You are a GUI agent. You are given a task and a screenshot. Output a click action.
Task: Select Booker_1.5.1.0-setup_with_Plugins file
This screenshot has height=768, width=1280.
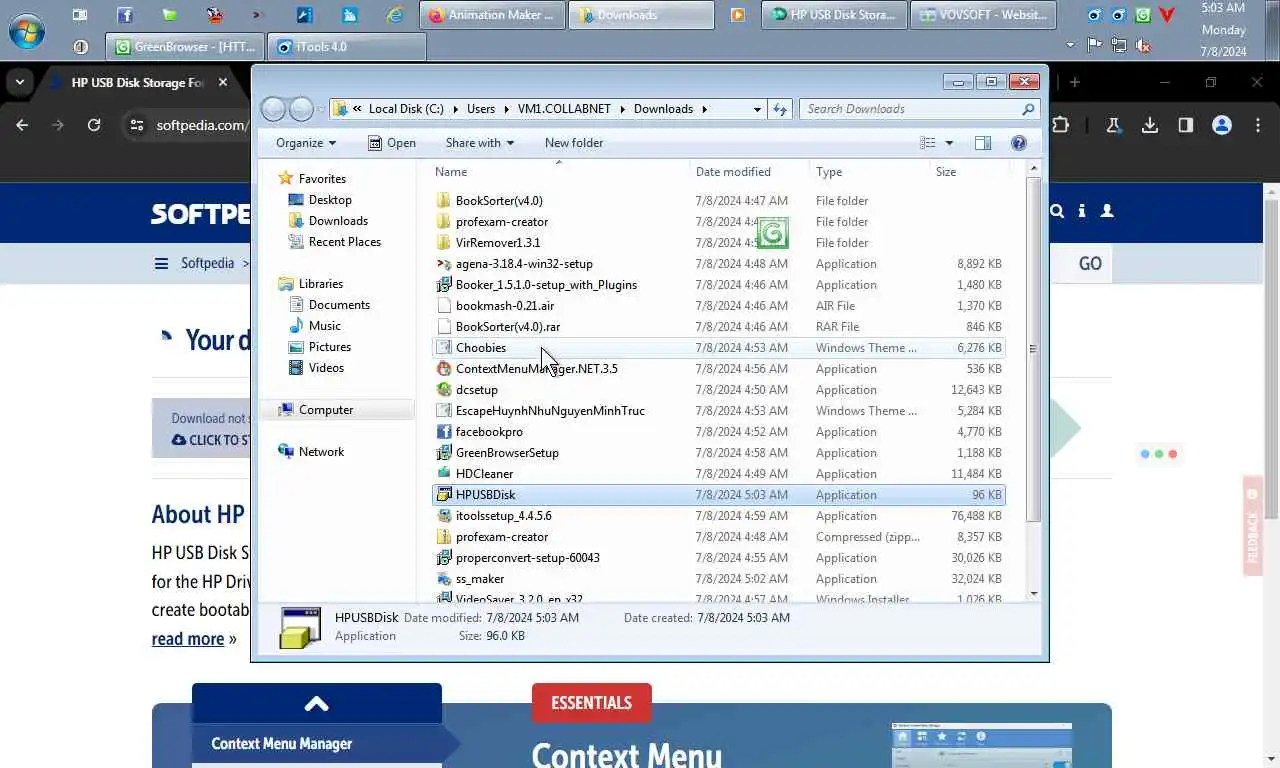tap(546, 284)
